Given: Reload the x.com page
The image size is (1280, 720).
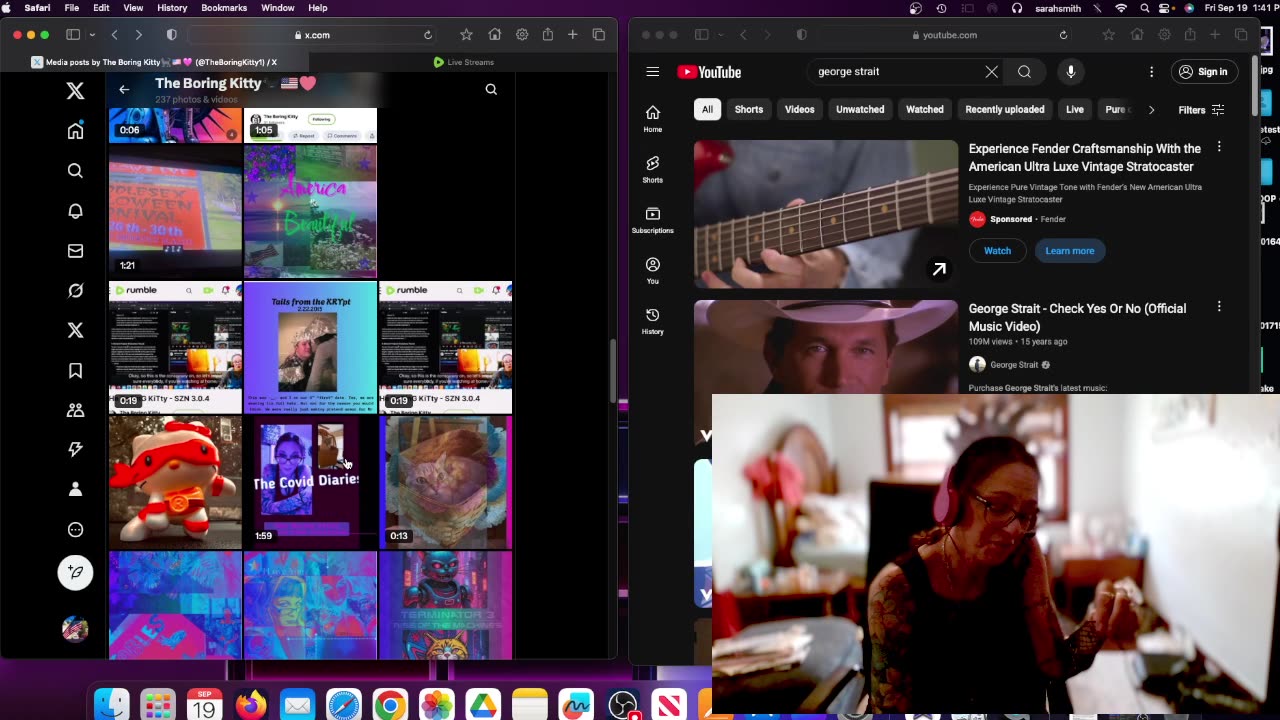Looking at the screenshot, I should click(x=428, y=35).
